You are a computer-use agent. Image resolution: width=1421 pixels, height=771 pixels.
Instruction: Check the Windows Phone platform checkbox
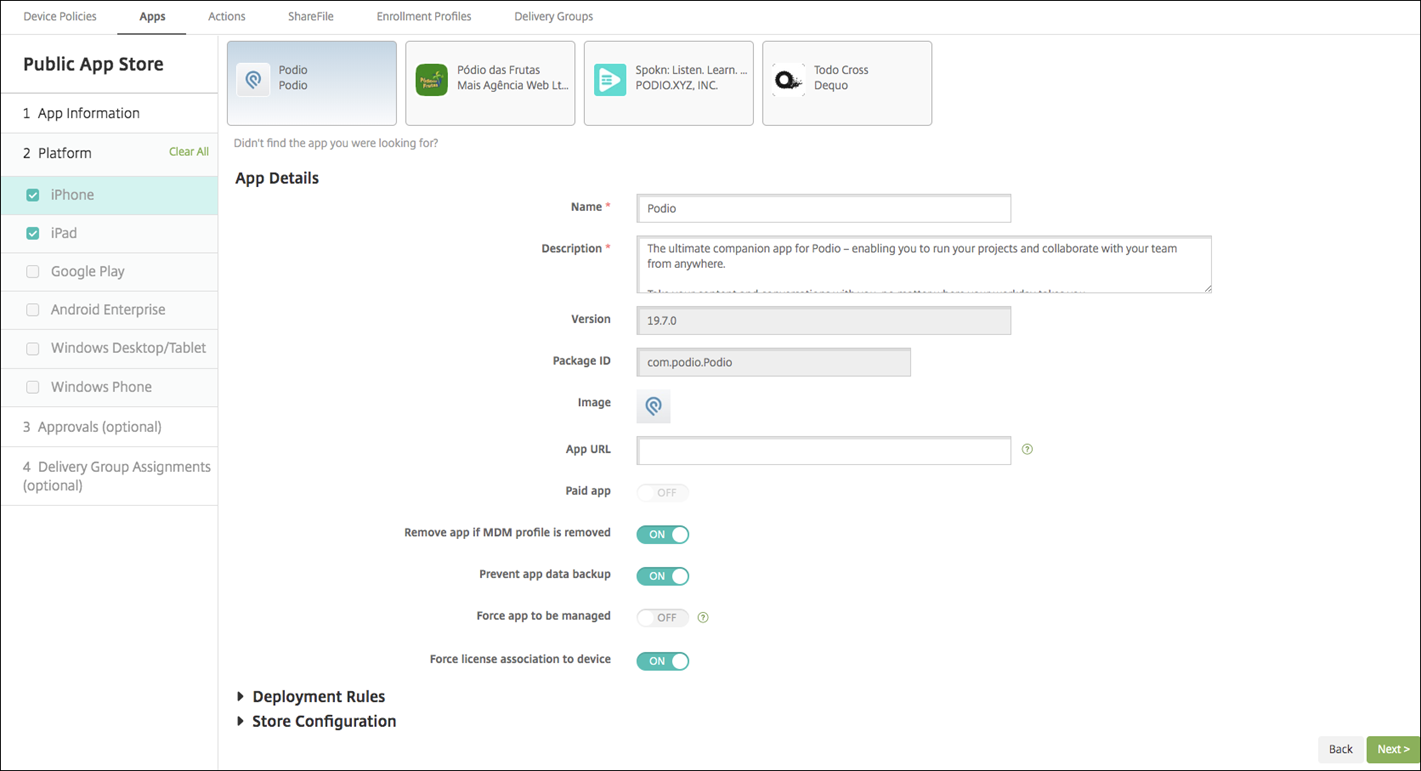[33, 387]
